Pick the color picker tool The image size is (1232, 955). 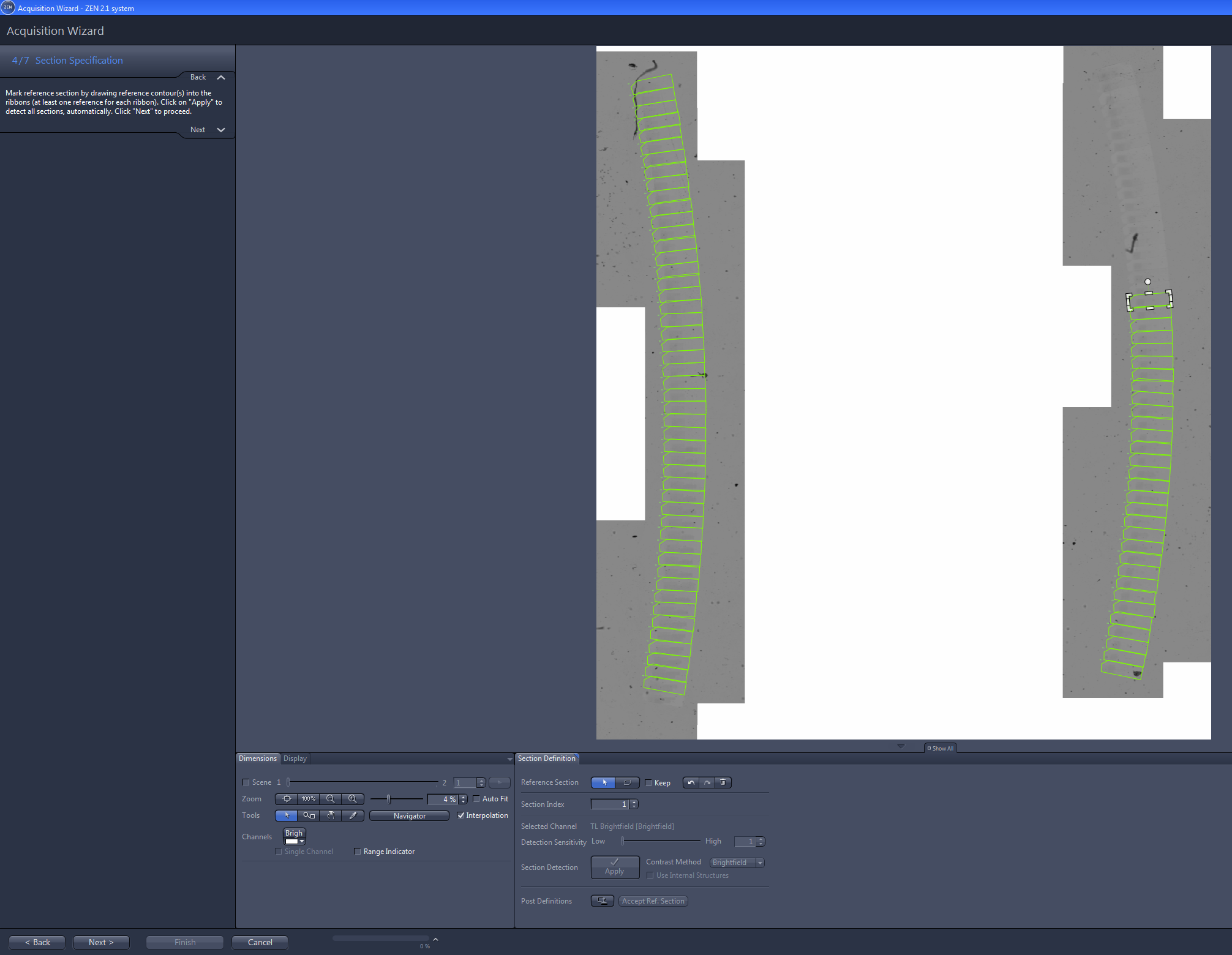click(x=353, y=815)
